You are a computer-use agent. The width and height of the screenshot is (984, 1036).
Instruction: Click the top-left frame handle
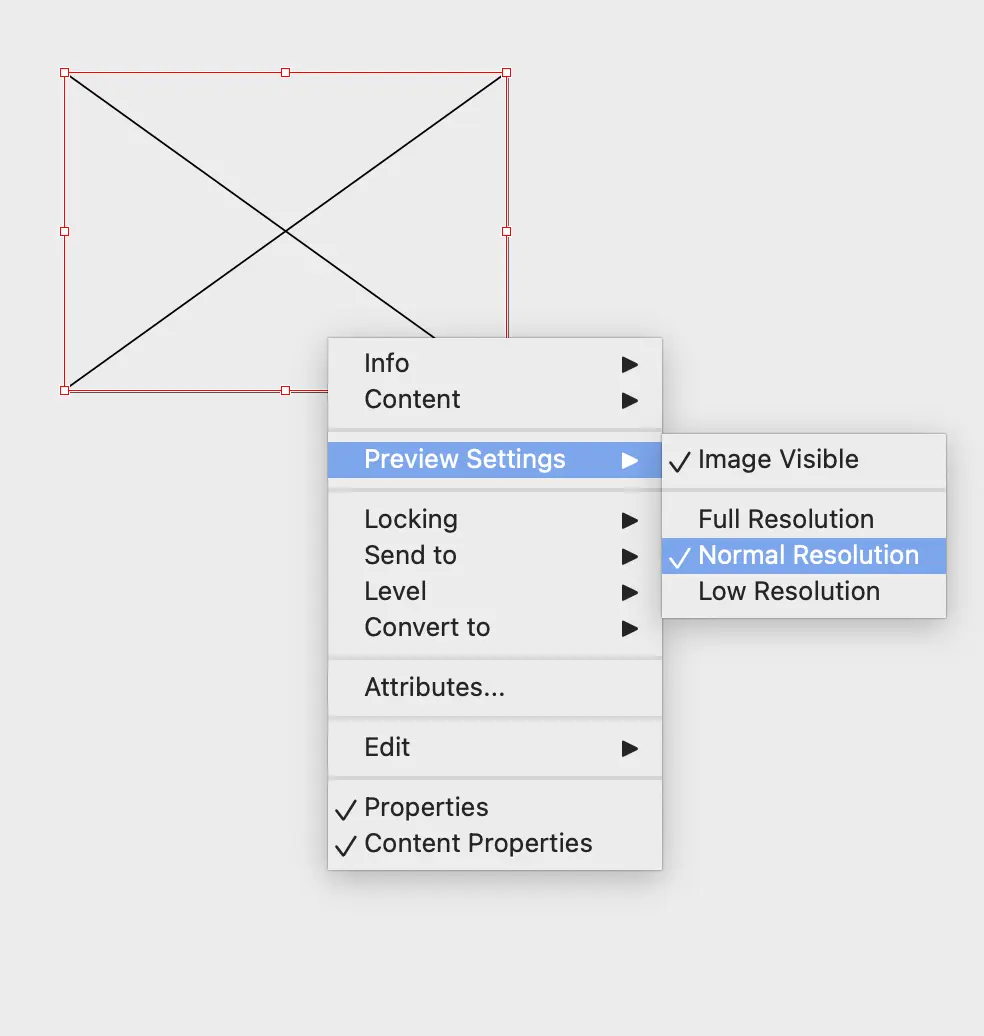[65, 73]
